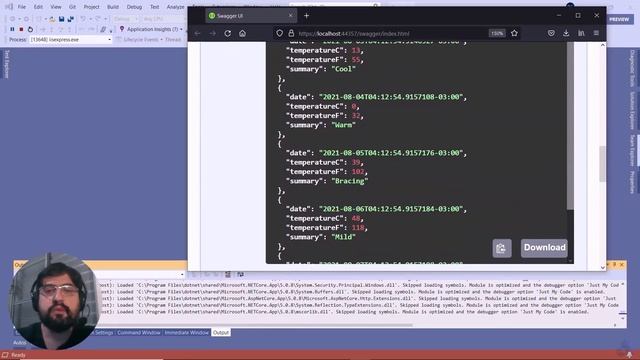Open the Properties side tab
Viewport: 640px width, 360px height.
tap(632, 182)
